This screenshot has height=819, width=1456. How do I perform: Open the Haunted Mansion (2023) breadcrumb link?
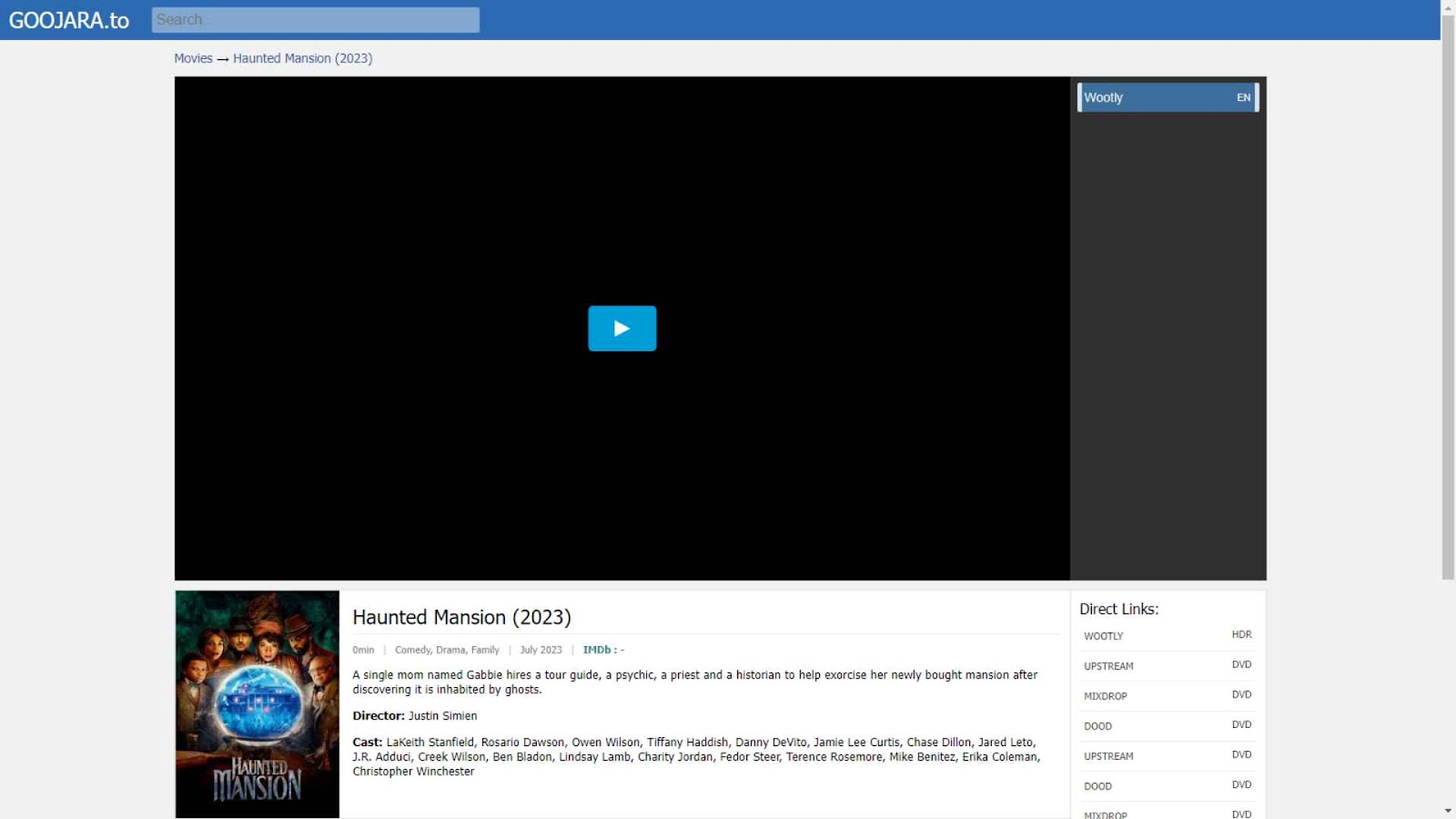(302, 58)
